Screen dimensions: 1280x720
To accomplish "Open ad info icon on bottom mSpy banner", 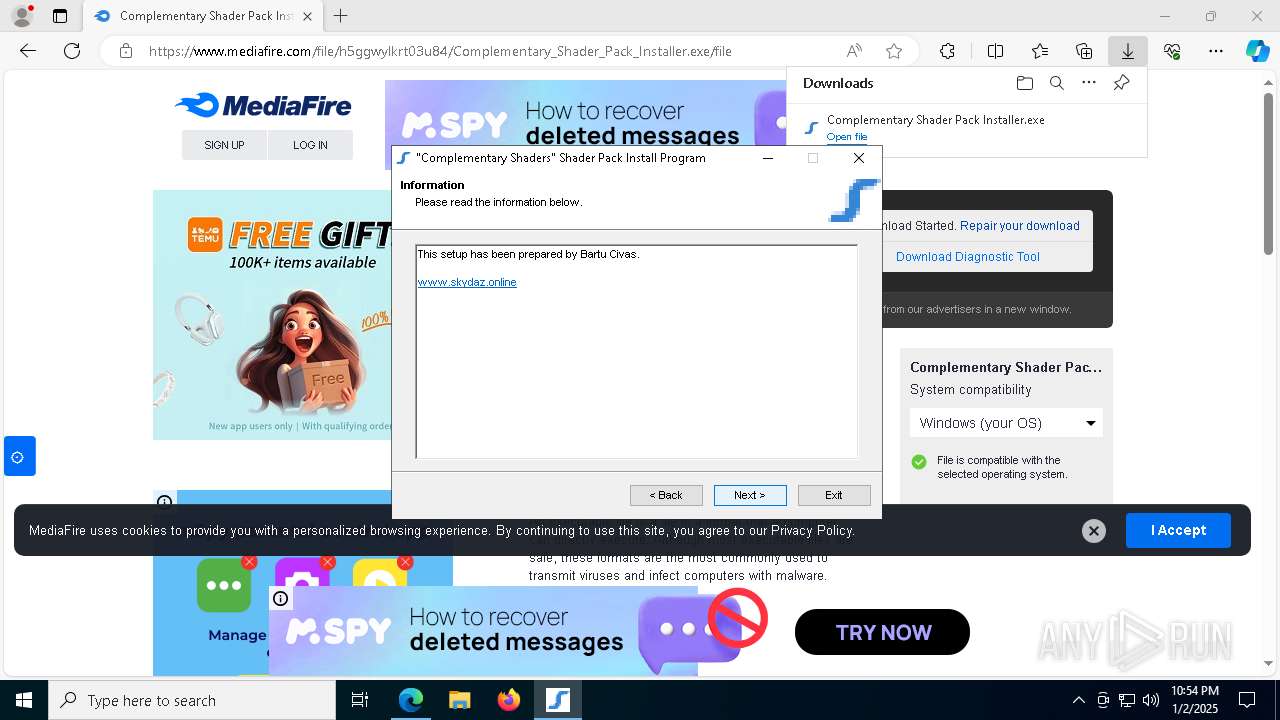I will tap(281, 599).
